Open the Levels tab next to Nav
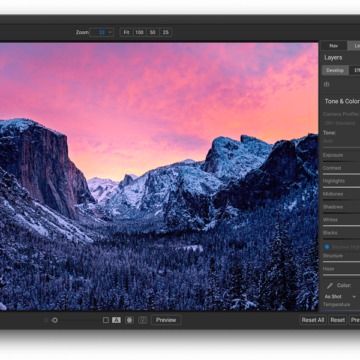Viewport: 360px width, 360px height. click(354, 46)
